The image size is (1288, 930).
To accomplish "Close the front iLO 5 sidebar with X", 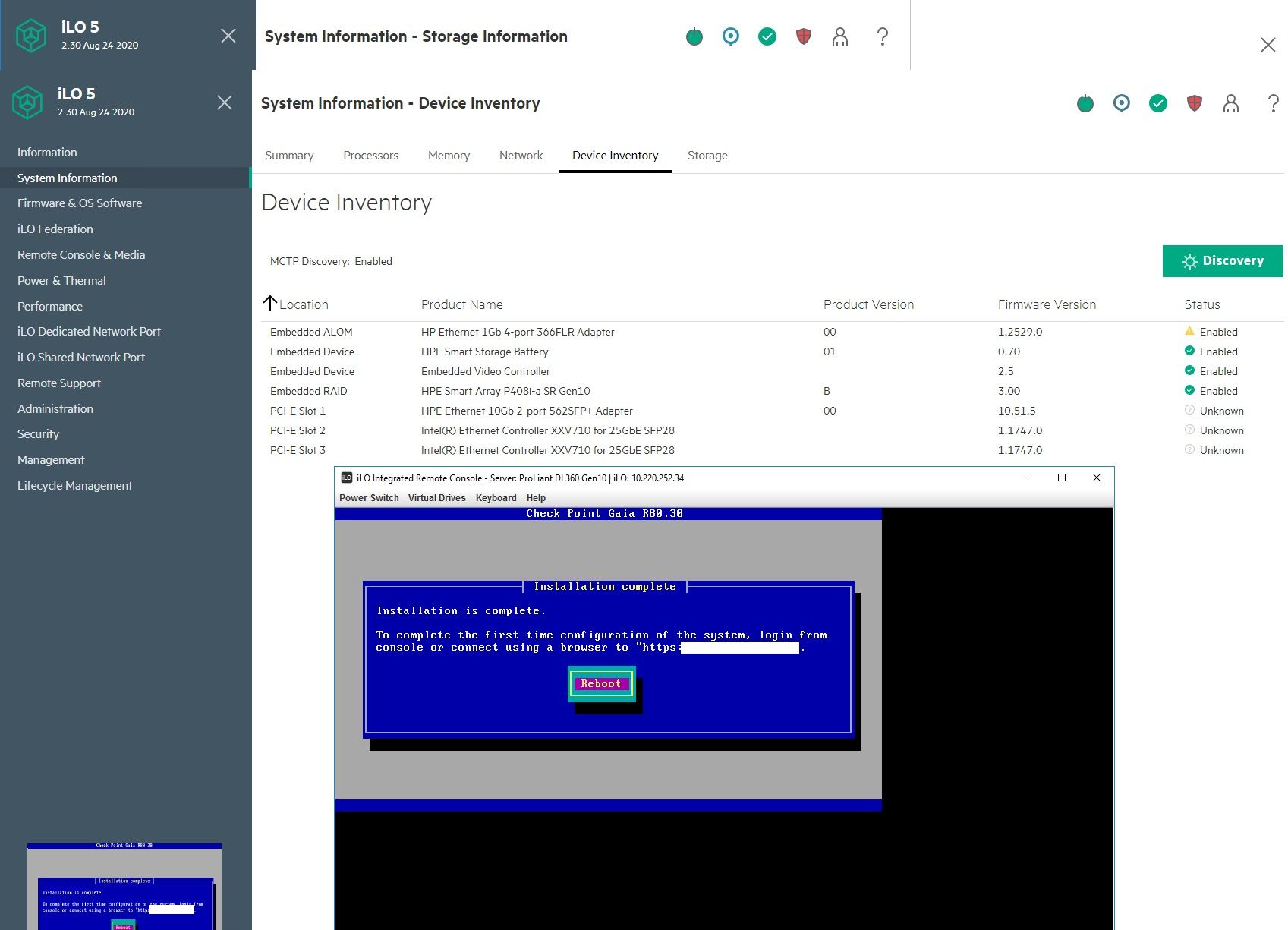I will click(225, 102).
